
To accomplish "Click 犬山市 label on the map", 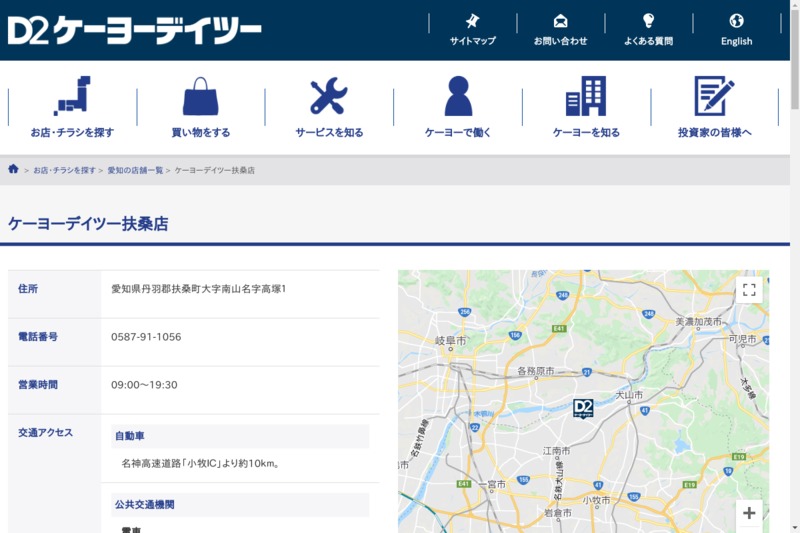I will (x=629, y=395).
